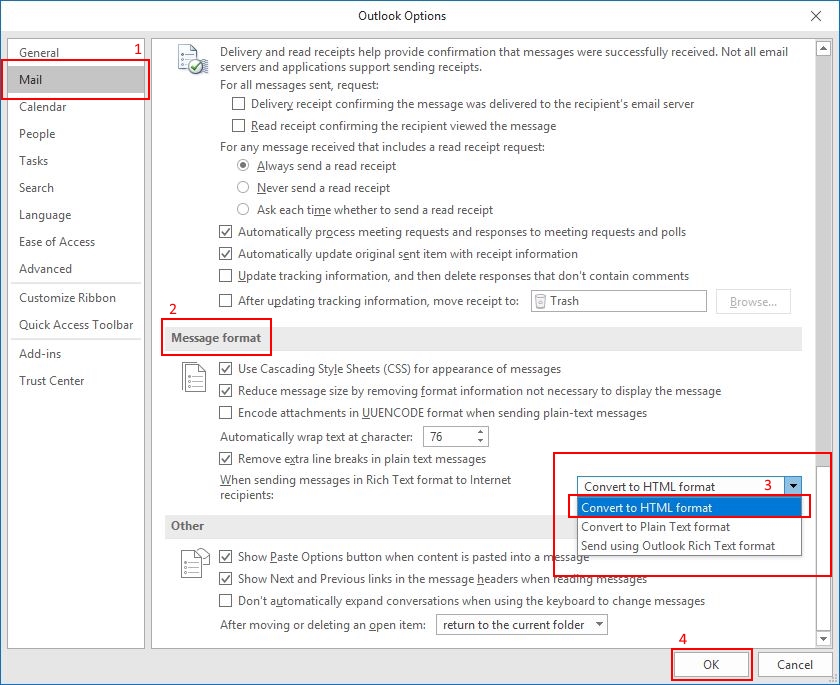The height and width of the screenshot is (685, 840).
Task: Toggle Use Cascading Style Sheets option
Action: point(226,368)
